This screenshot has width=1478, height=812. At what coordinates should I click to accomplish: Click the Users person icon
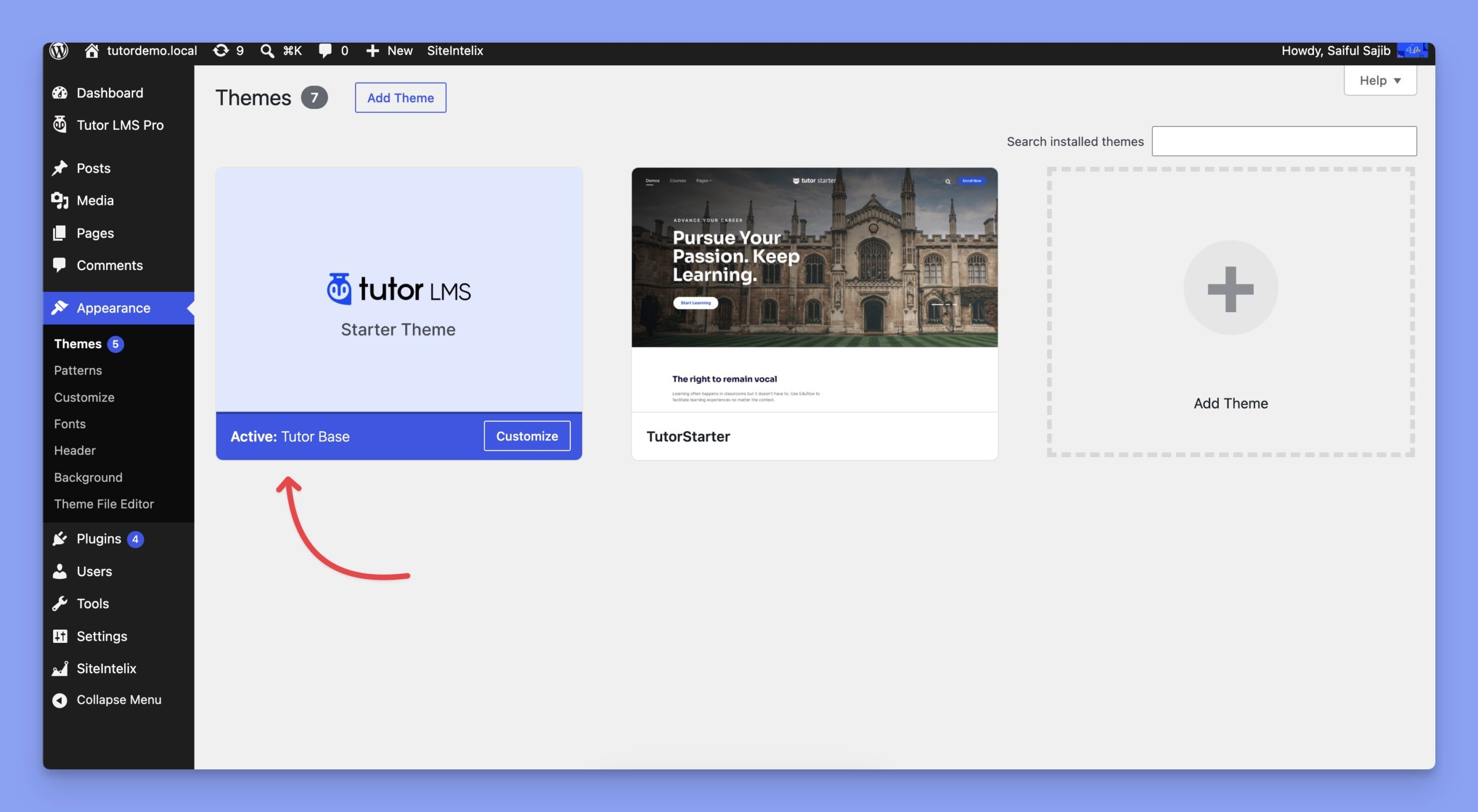(59, 571)
